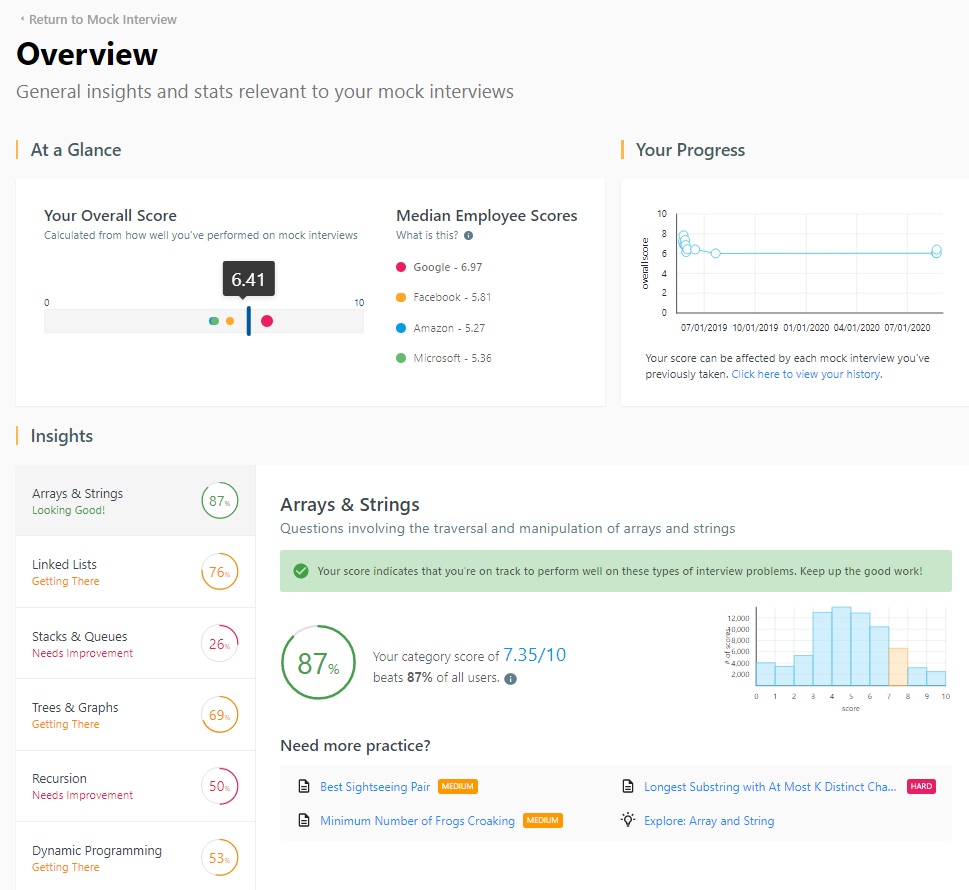Click Facebook - 5.81 median score text

coord(452,297)
